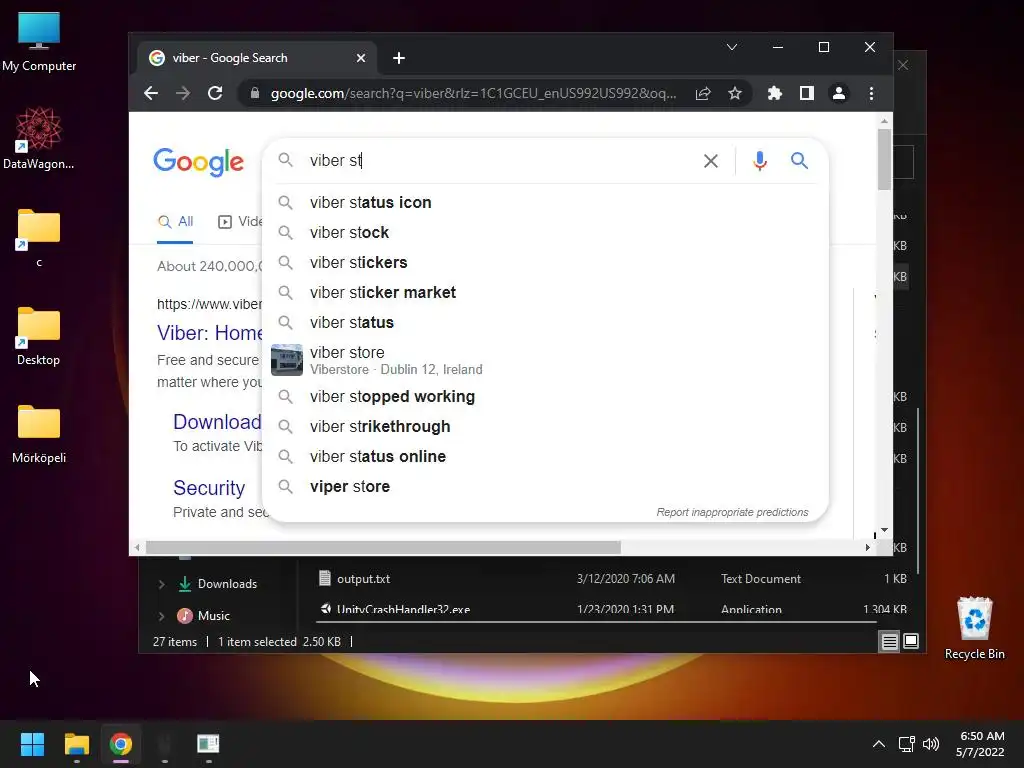This screenshot has height=768, width=1024.
Task: Choose suggestion 'viber stickers'
Action: pos(545,263)
